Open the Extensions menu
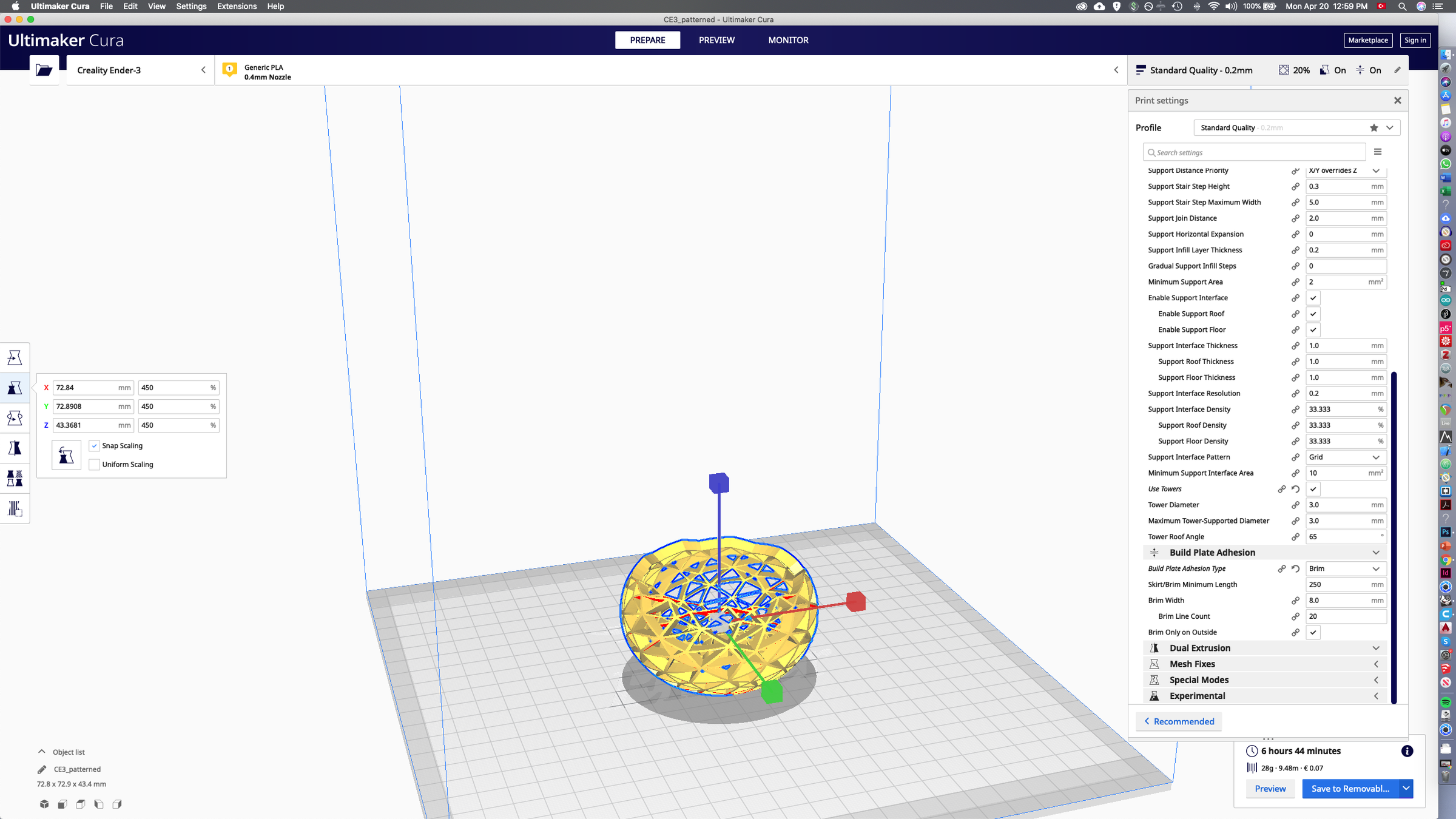 [237, 6]
